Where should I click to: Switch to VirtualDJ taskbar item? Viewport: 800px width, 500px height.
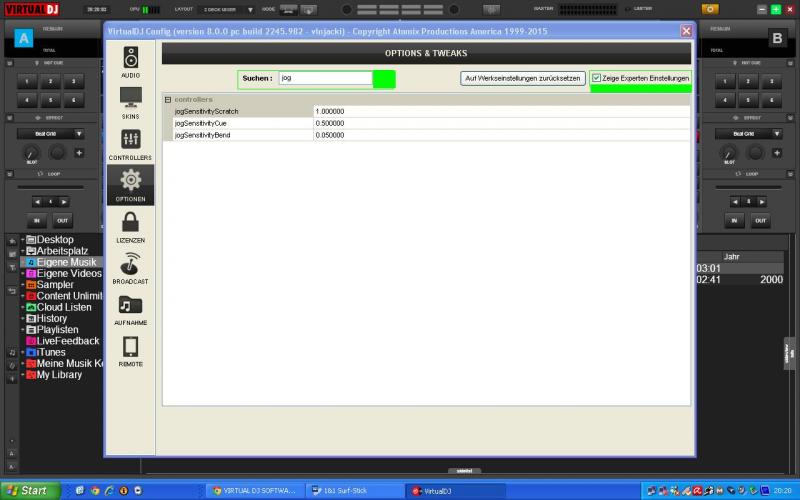tap(455, 491)
